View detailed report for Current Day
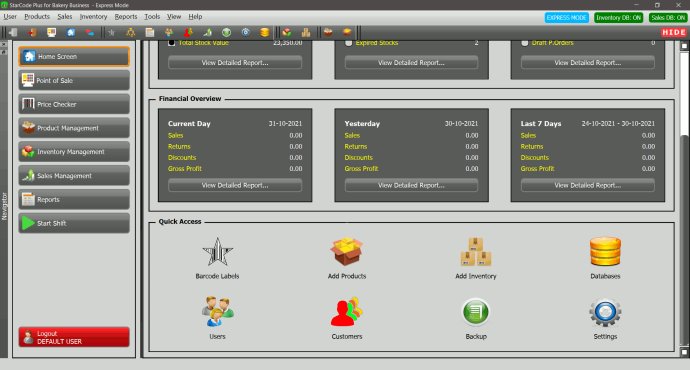Screen dimensions: 690x370 (x=235, y=186)
